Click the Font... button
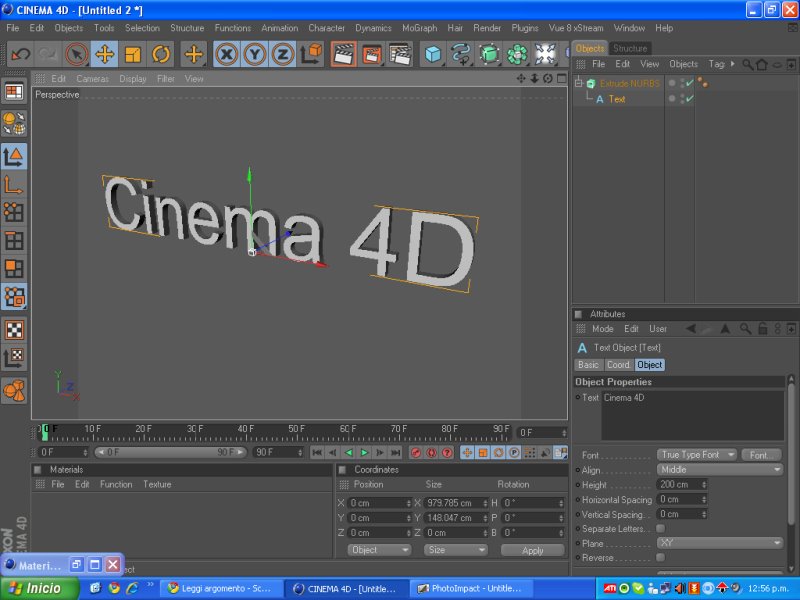This screenshot has height=600, width=800. pyautogui.click(x=761, y=455)
